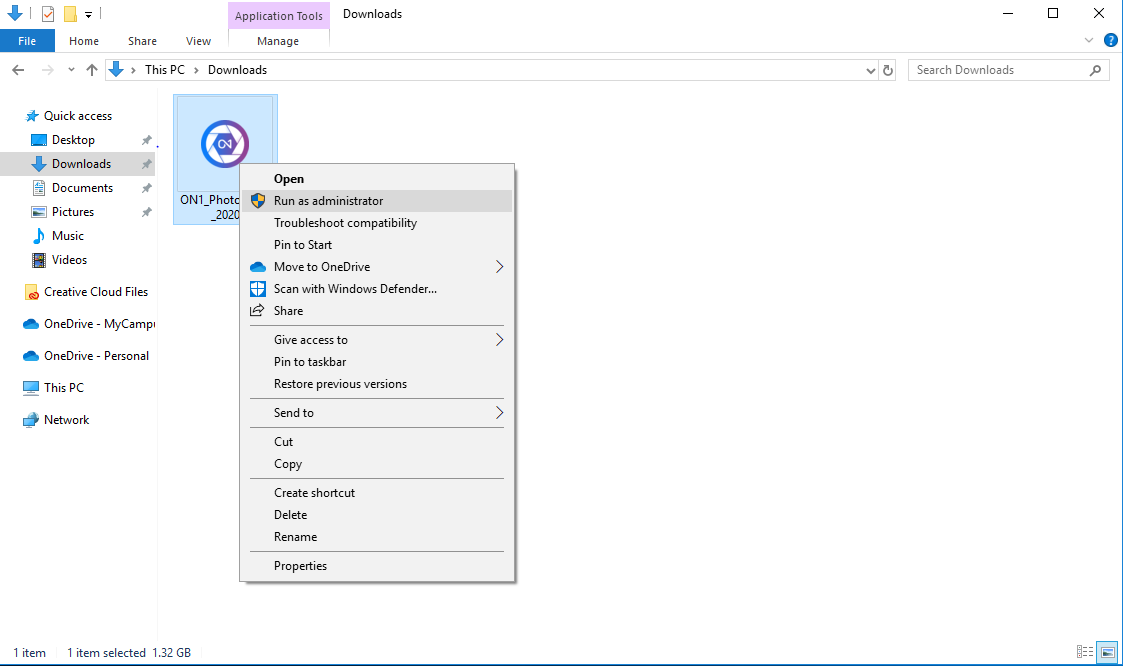Click the Up arrow navigation icon
Image resolution: width=1123 pixels, height=666 pixels.
pyautogui.click(x=92, y=70)
